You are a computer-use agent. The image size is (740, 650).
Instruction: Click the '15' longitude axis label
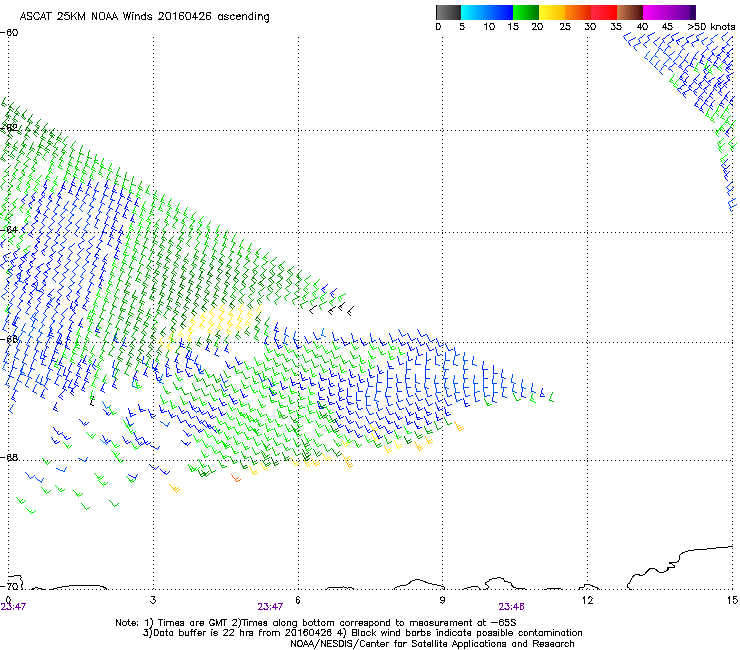pyautogui.click(x=732, y=600)
